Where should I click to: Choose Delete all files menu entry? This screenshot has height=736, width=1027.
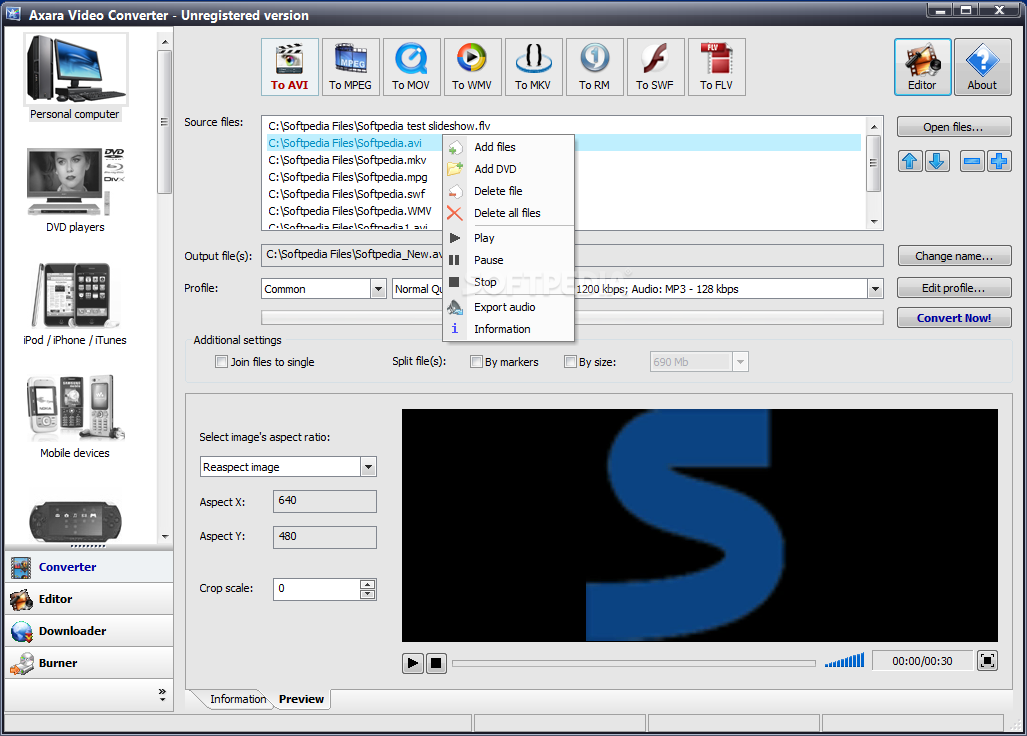pos(508,213)
